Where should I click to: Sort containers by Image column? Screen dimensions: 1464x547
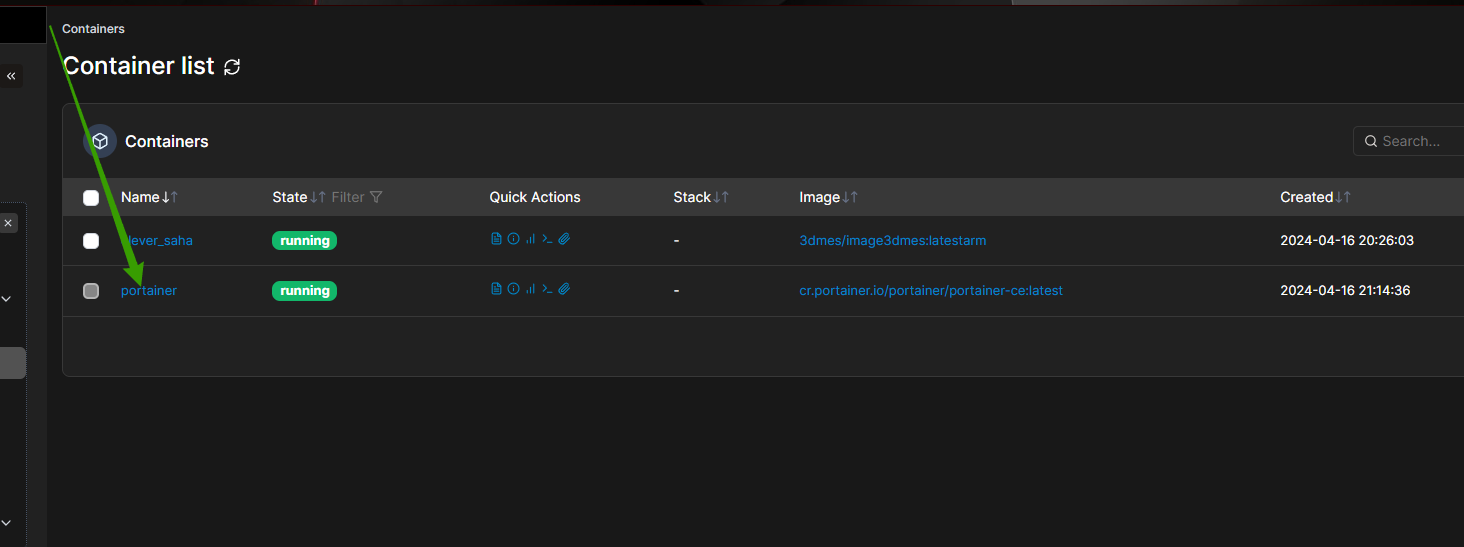point(829,197)
